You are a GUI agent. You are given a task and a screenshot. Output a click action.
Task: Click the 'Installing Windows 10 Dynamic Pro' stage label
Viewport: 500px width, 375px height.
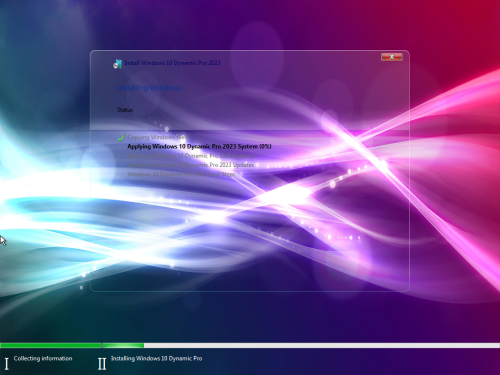[156, 358]
